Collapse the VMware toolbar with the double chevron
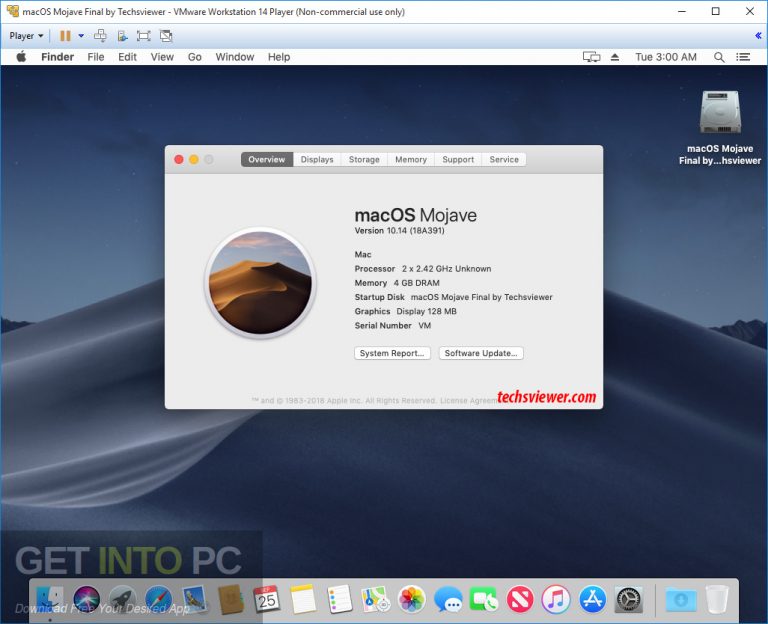 click(758, 35)
